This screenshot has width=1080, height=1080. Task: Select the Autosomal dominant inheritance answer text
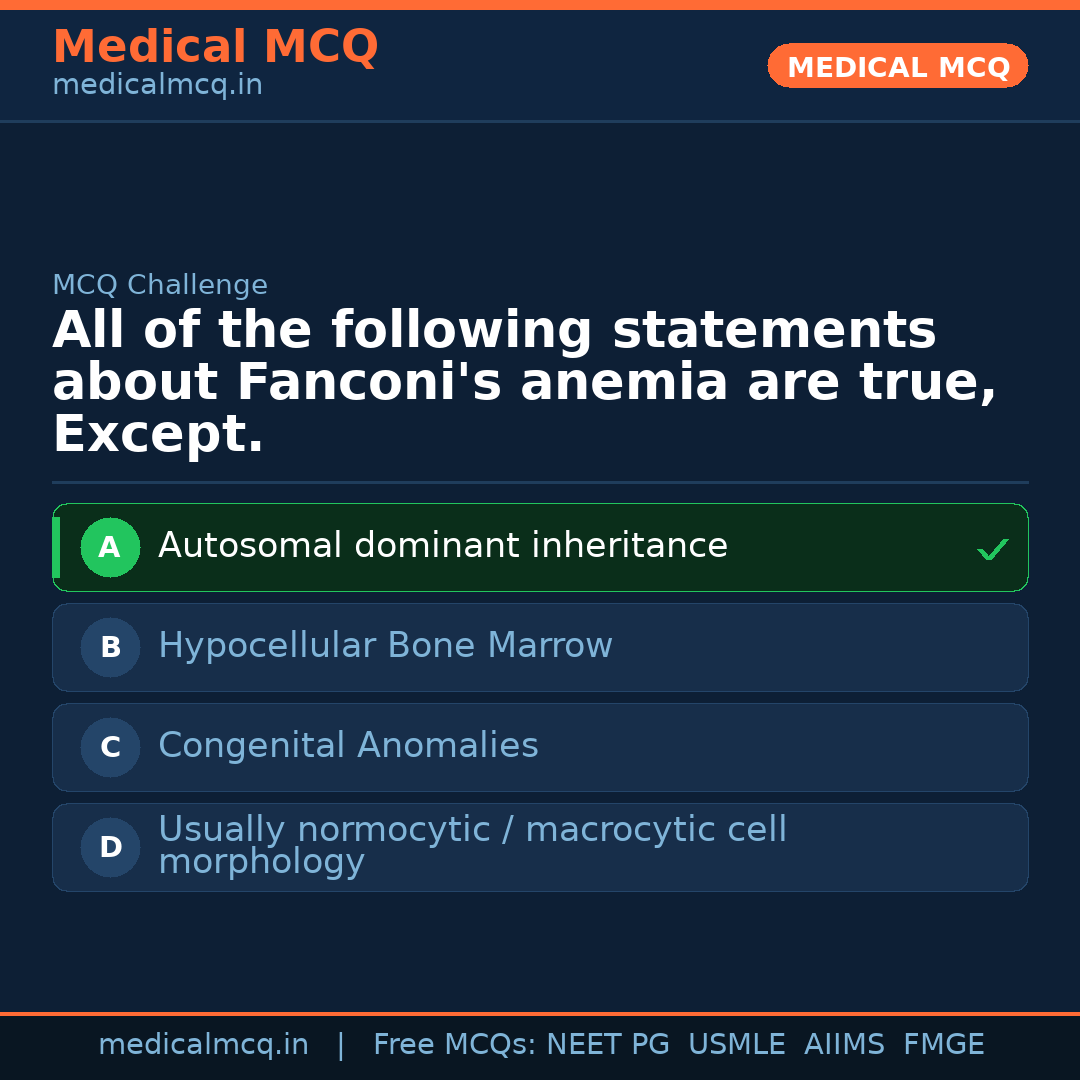(442, 546)
